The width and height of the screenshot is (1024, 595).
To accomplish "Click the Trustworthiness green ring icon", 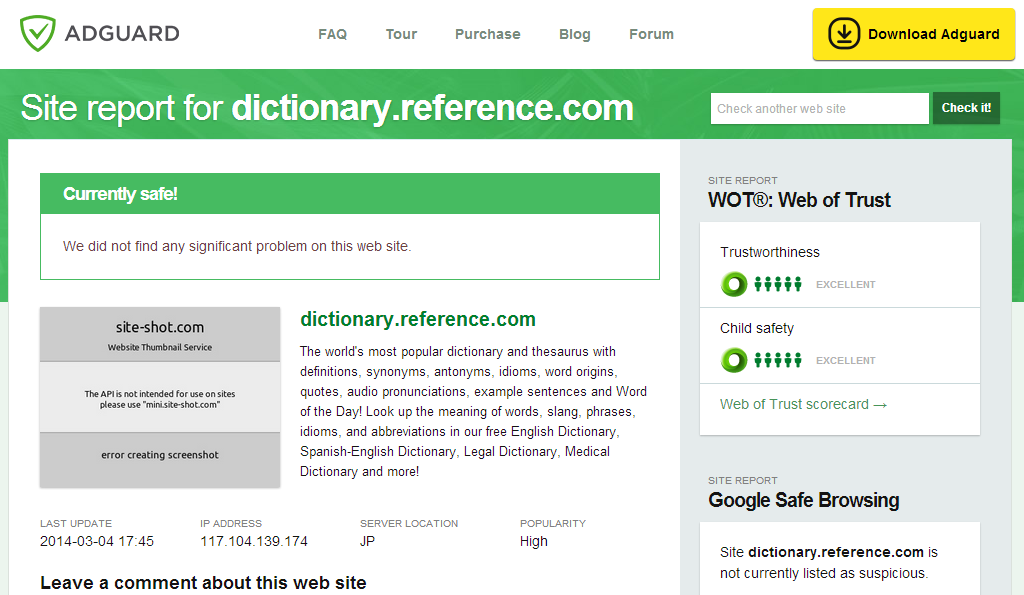I will click(x=734, y=284).
